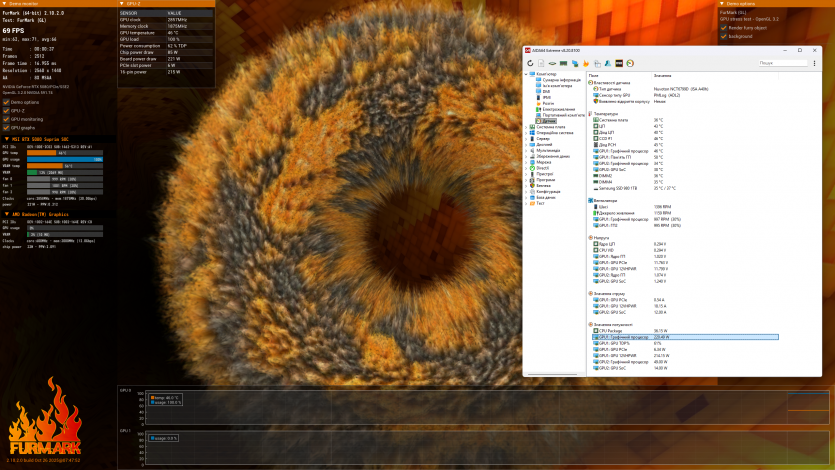Viewport: 835px width, 470px height.
Task: Click the AIDA64 refresh toolbar icon
Action: click(531, 63)
